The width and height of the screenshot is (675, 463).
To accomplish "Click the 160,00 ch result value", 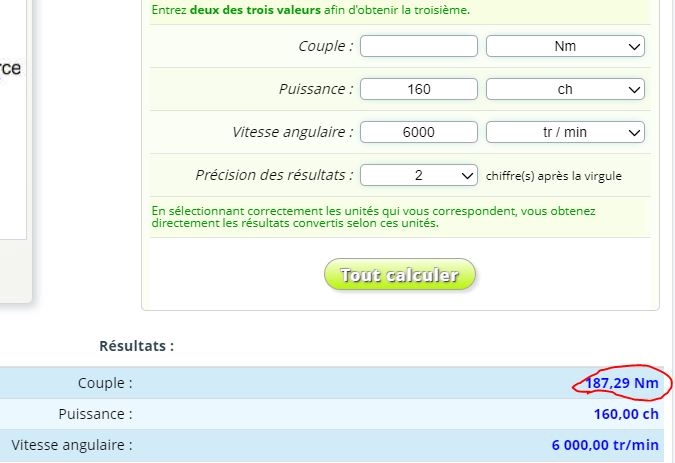I will tap(626, 413).
